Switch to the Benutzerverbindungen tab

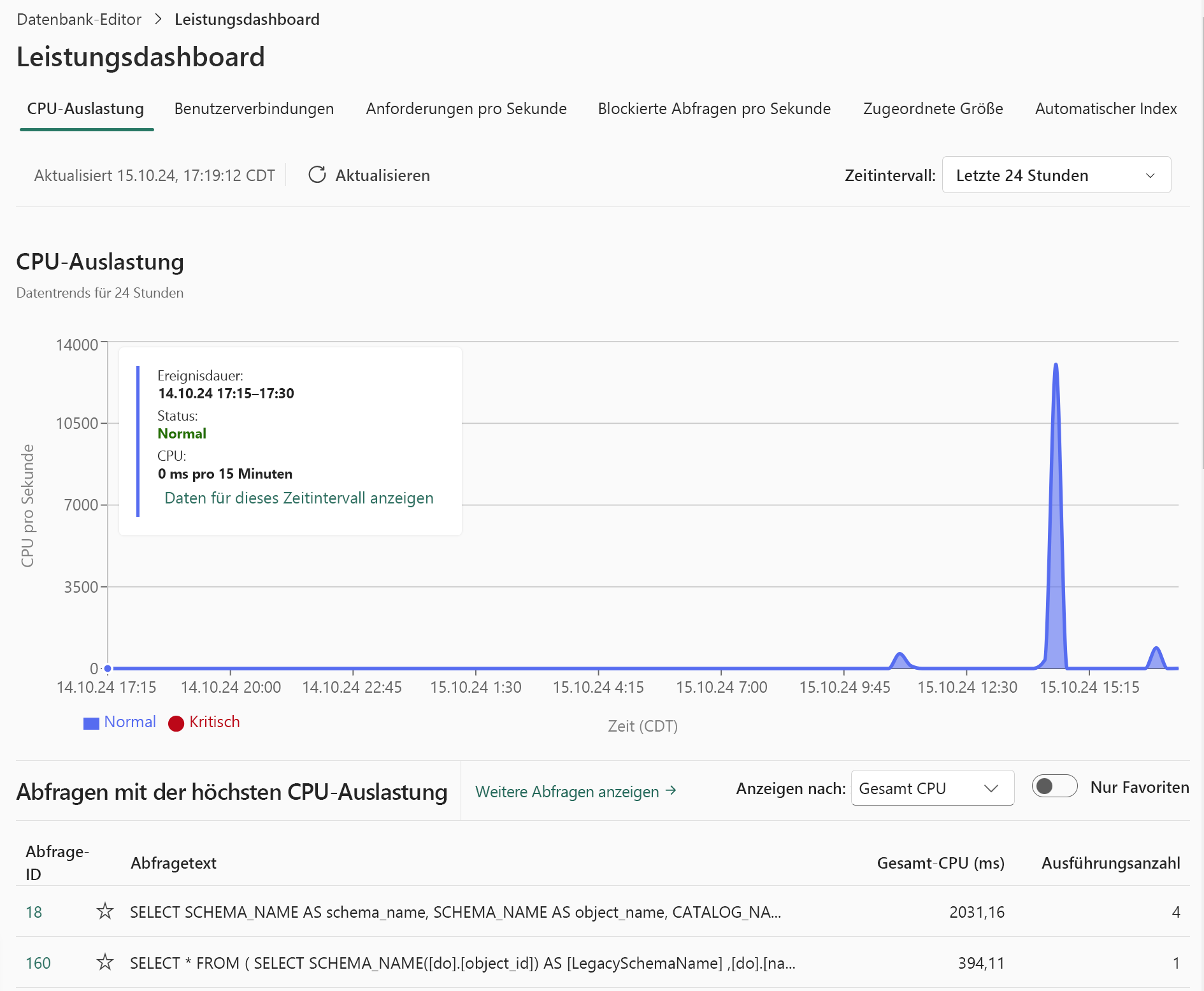coord(254,109)
